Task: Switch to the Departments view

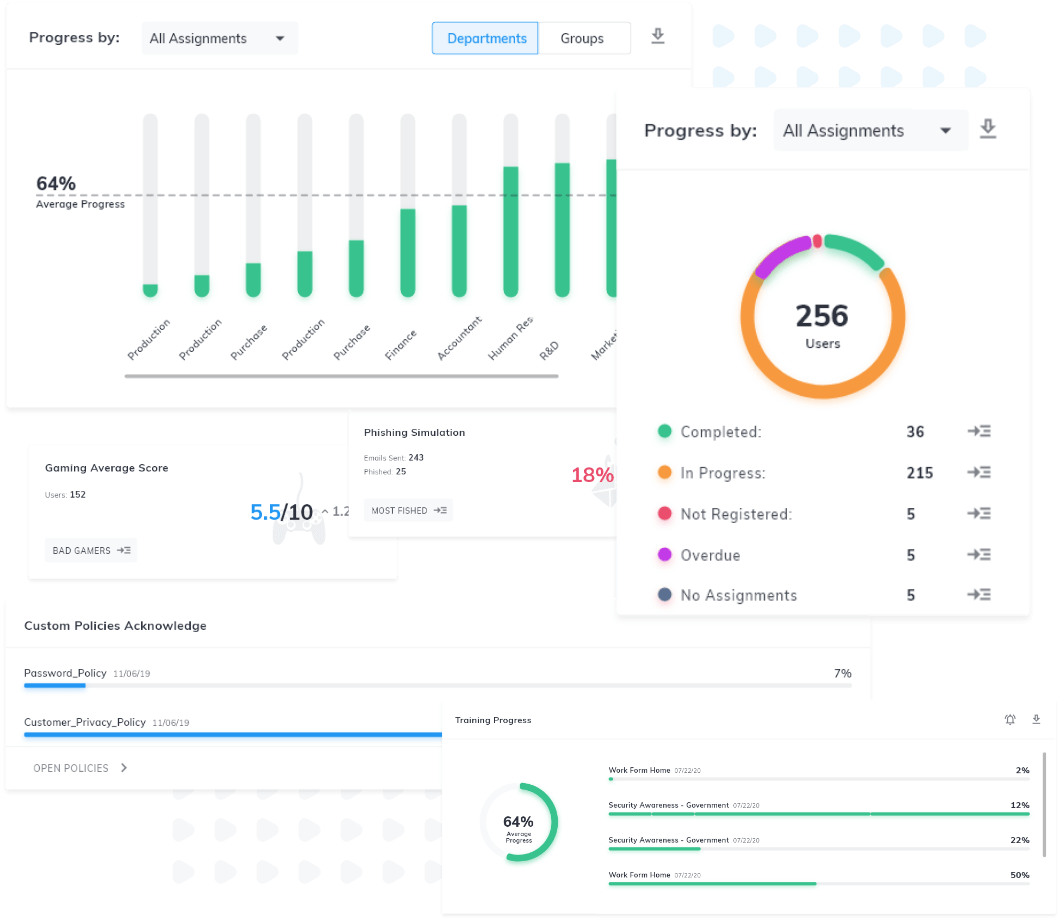Action: [486, 38]
